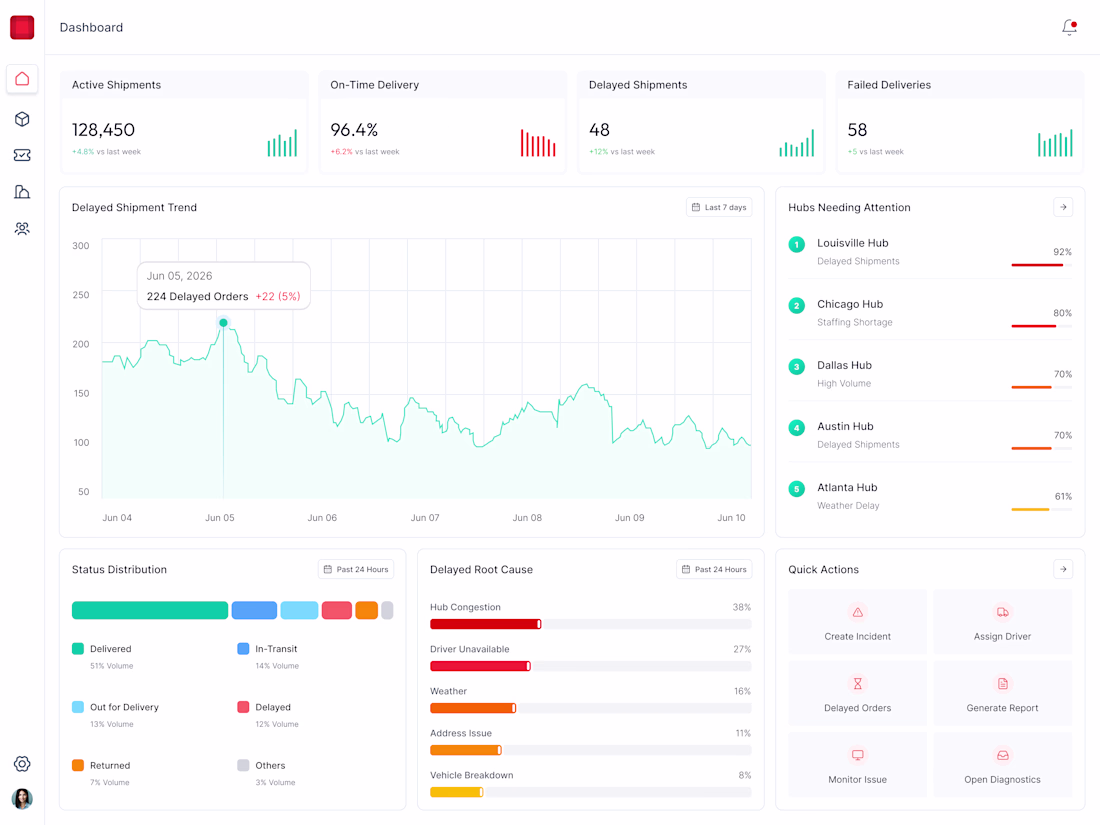Click the Dashboard page title

pyautogui.click(x=91, y=27)
